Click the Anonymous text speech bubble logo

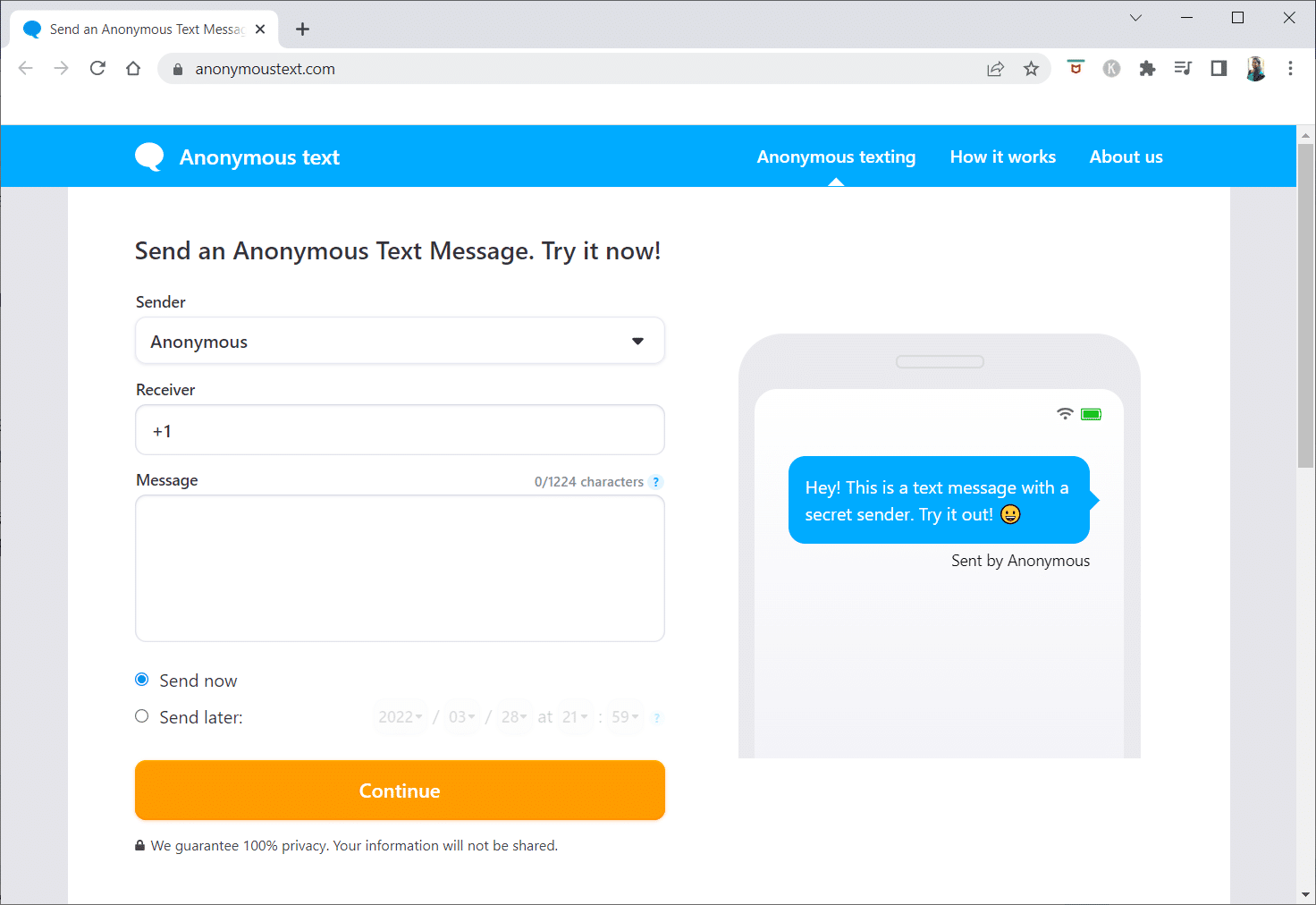[x=149, y=156]
